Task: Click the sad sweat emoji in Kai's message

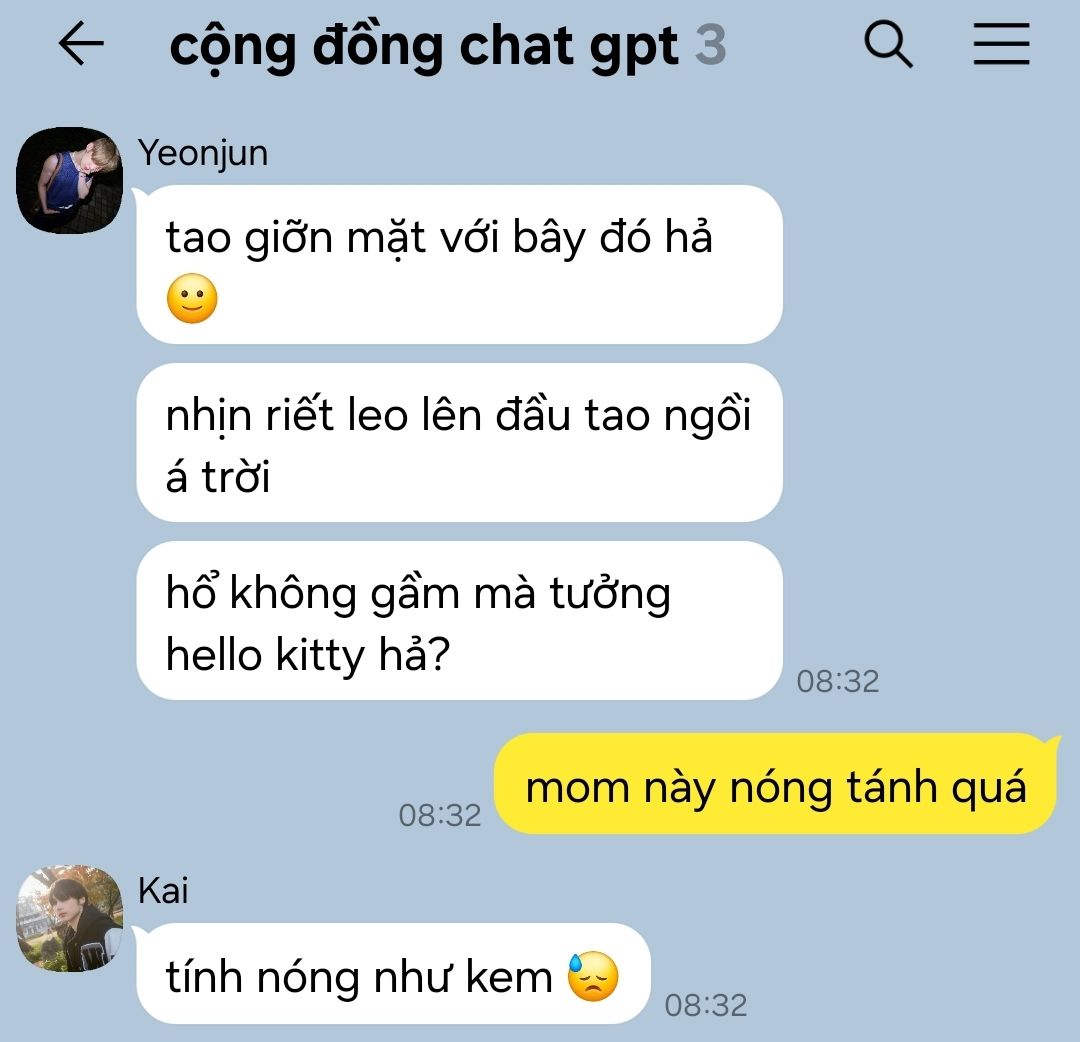Action: [592, 977]
